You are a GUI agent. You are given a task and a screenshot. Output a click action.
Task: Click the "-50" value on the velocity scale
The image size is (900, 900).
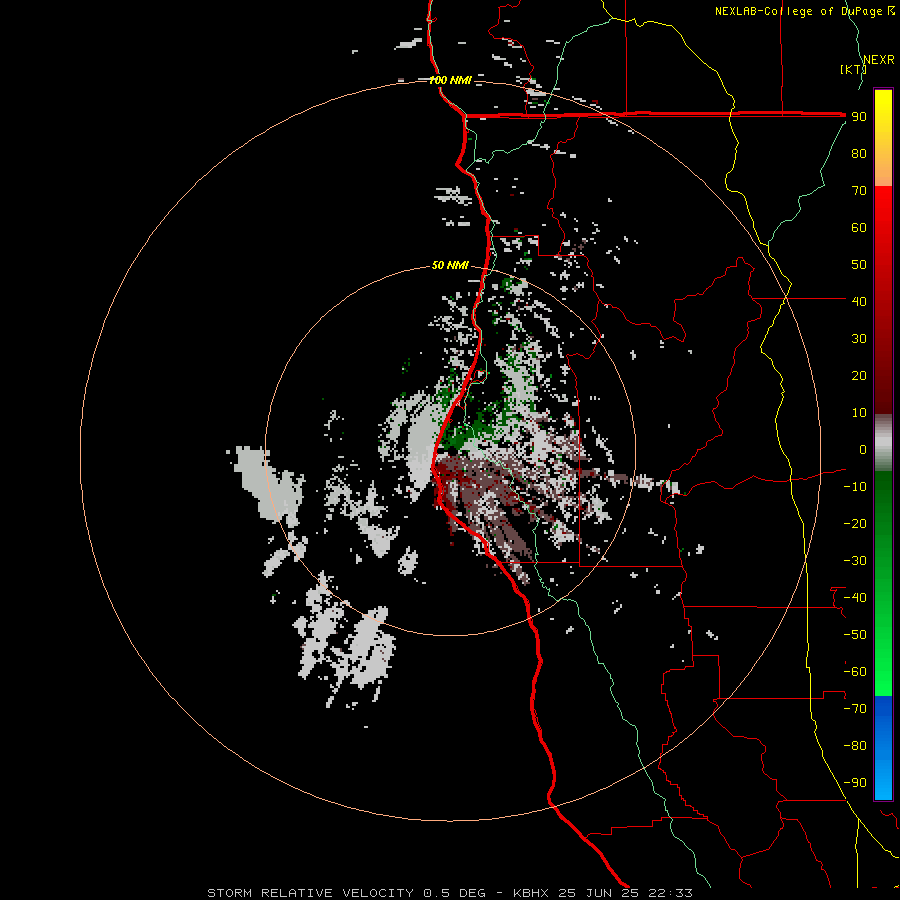click(x=855, y=635)
